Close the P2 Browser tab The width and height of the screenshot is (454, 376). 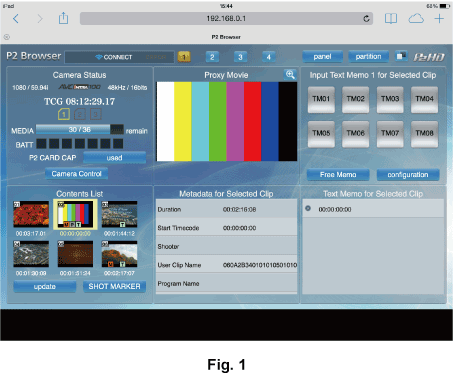click(x=7, y=37)
